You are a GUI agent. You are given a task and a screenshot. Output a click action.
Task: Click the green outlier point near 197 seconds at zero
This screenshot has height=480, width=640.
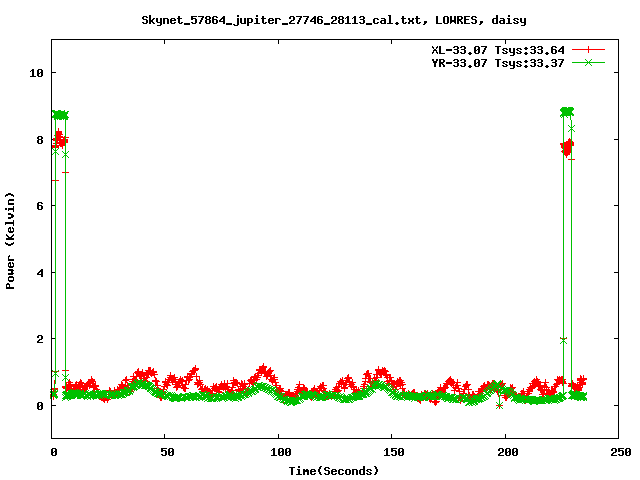[x=499, y=406]
